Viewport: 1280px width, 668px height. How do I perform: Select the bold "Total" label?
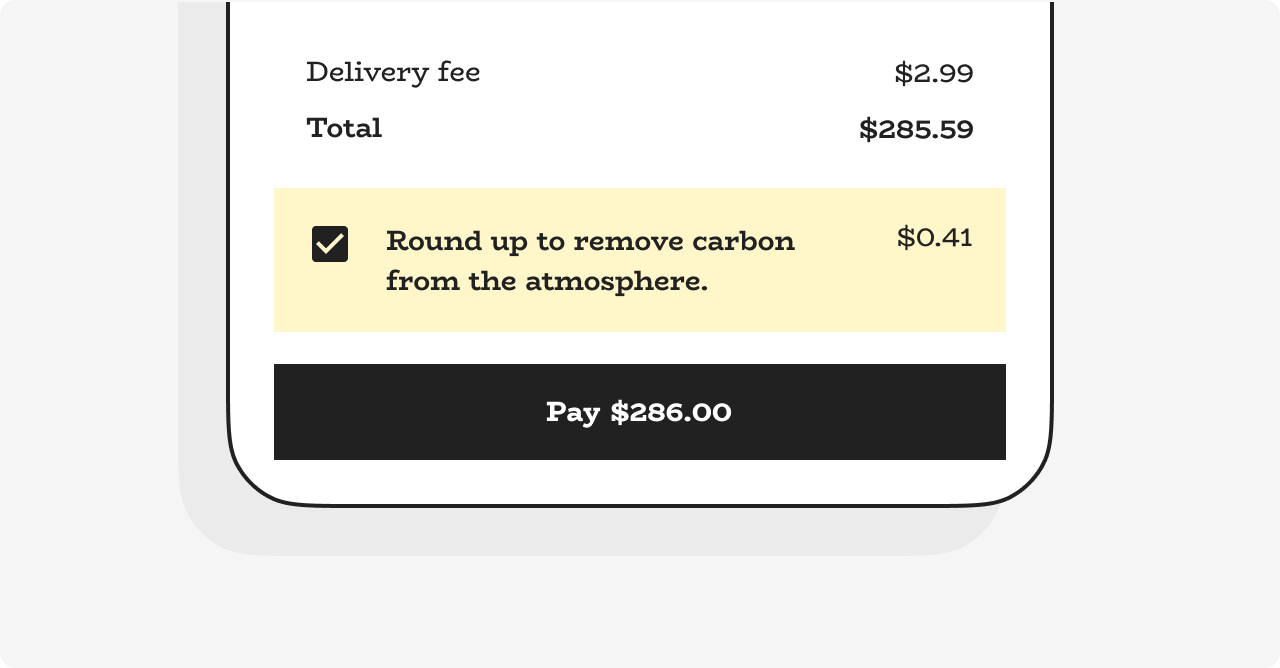pos(344,128)
